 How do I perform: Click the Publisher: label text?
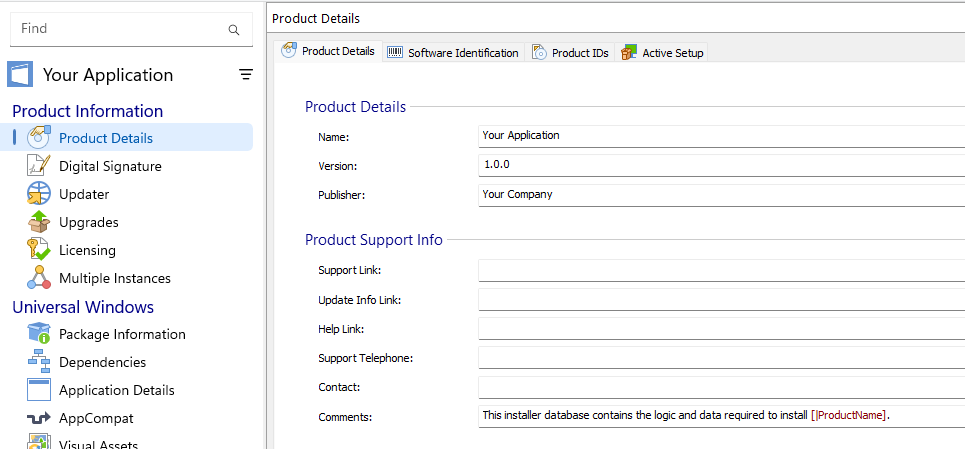pos(342,196)
